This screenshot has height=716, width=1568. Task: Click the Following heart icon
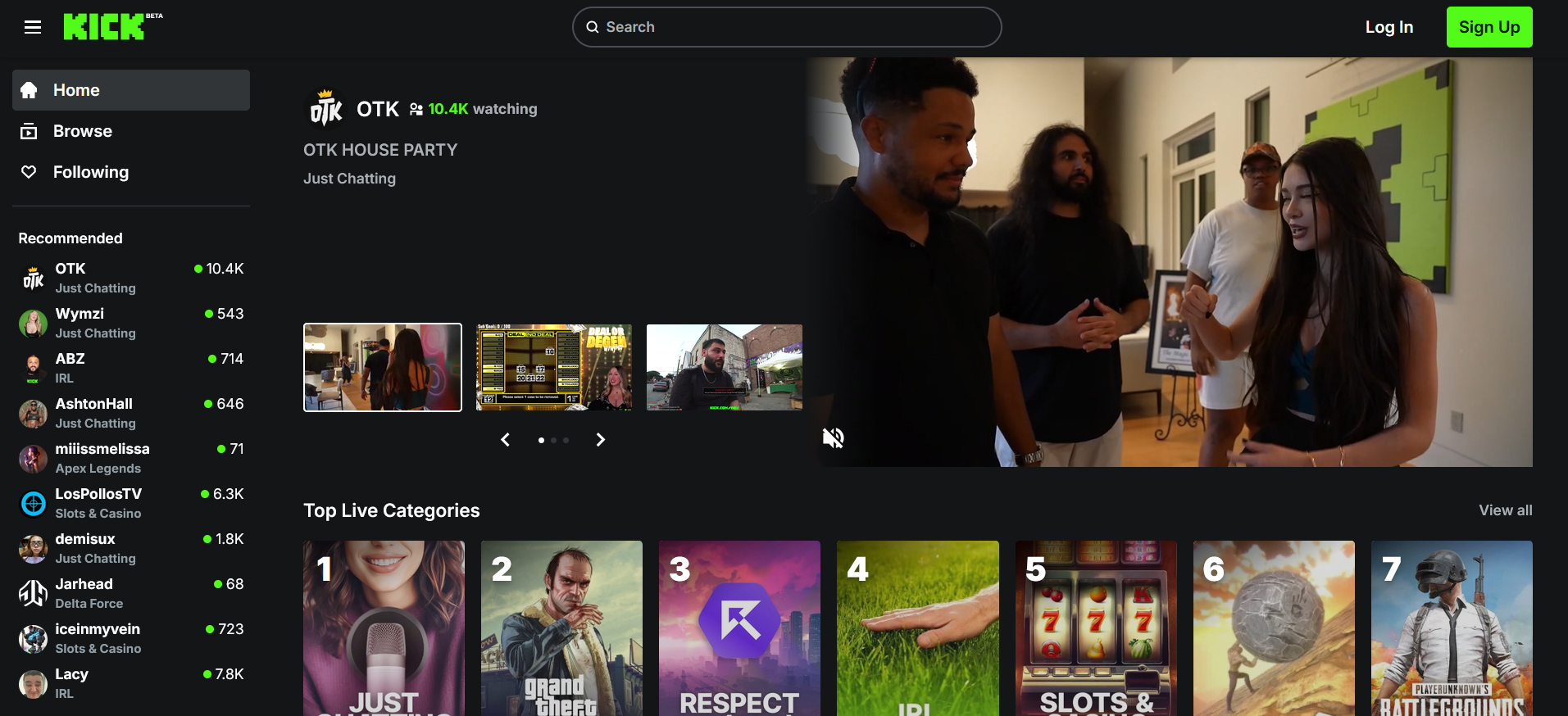[x=29, y=172]
